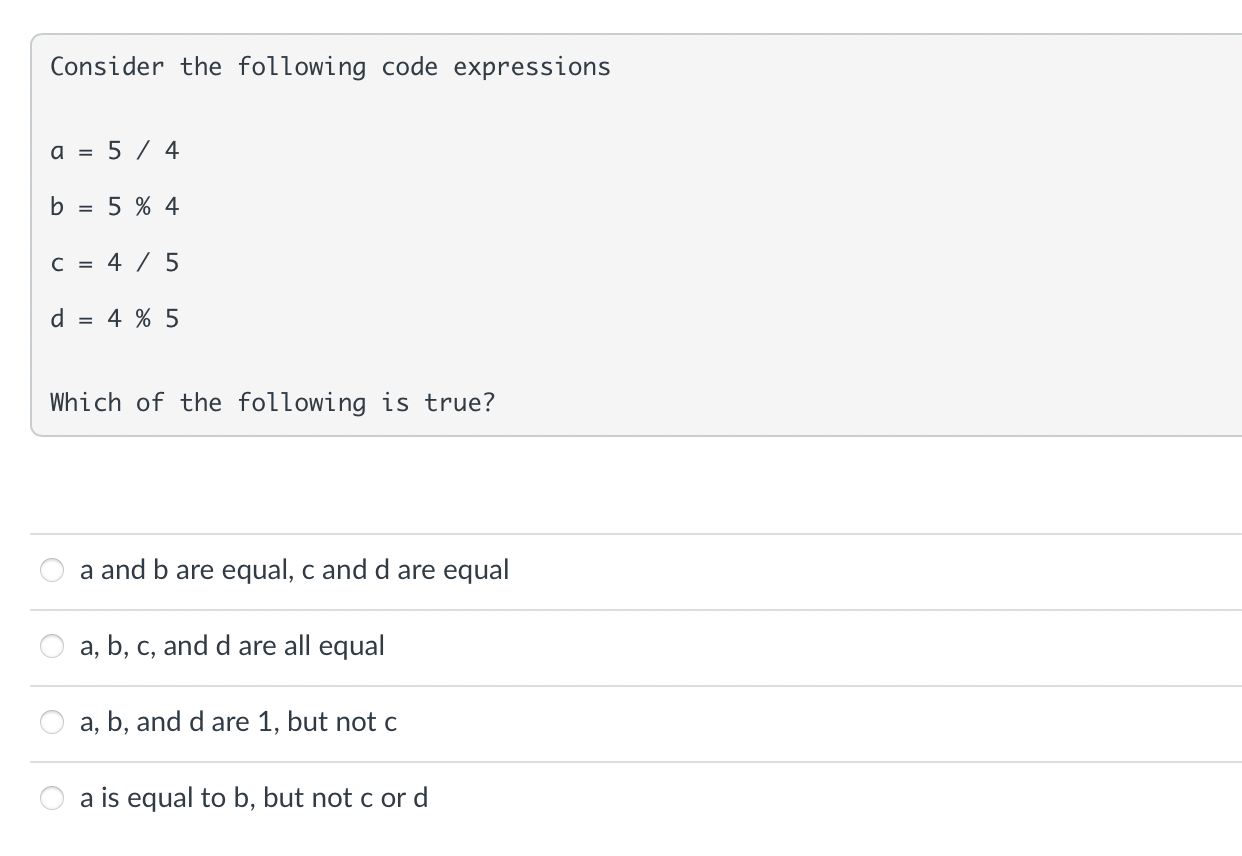Click the bottom answer's label text
This screenshot has width=1242, height=856.
[x=253, y=798]
